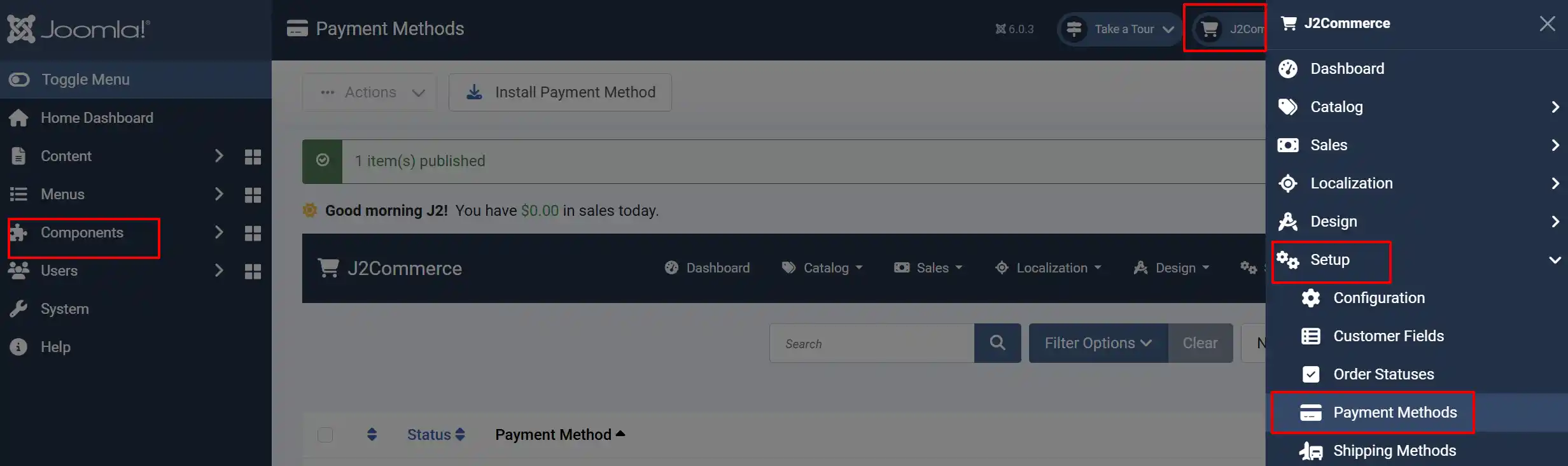The width and height of the screenshot is (1568, 466).
Task: Open System in the sidebar
Action: coord(64,309)
